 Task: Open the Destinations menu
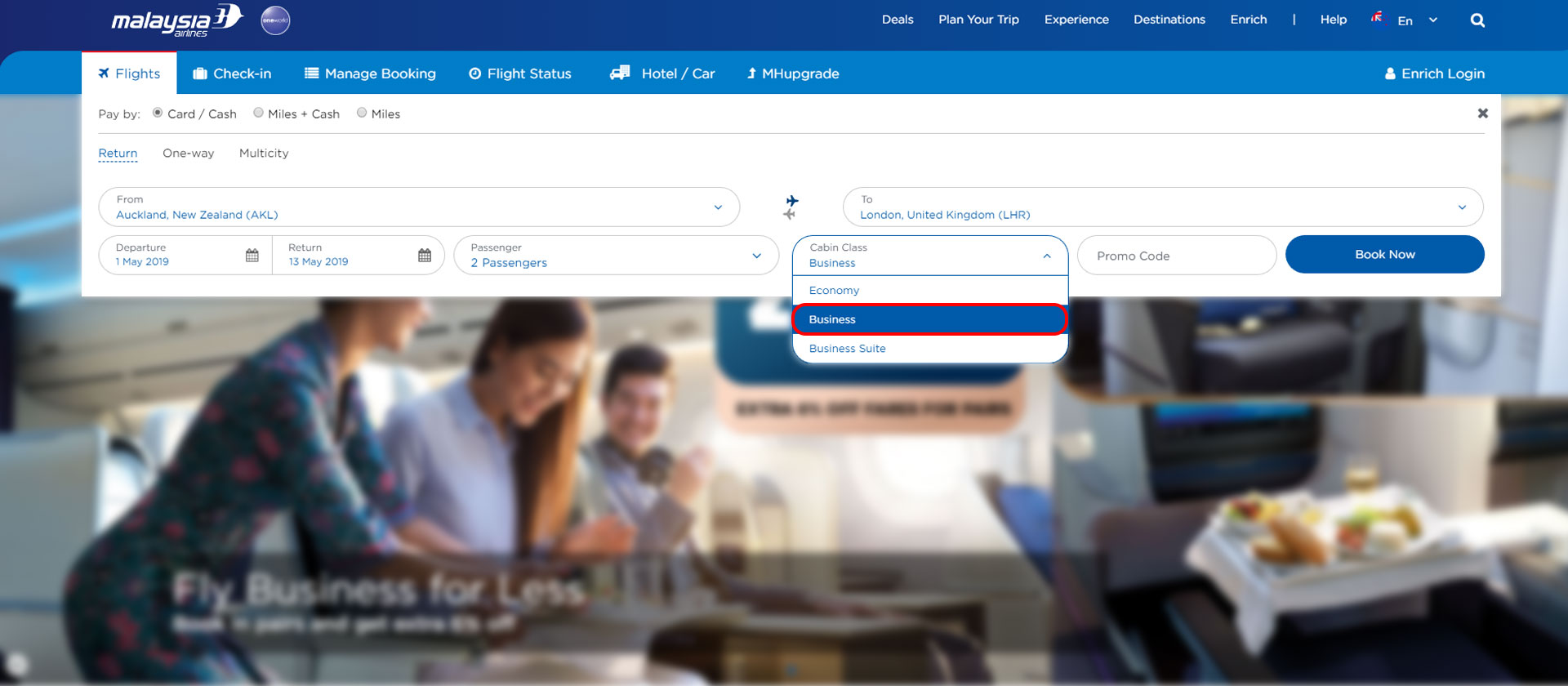[x=1169, y=20]
